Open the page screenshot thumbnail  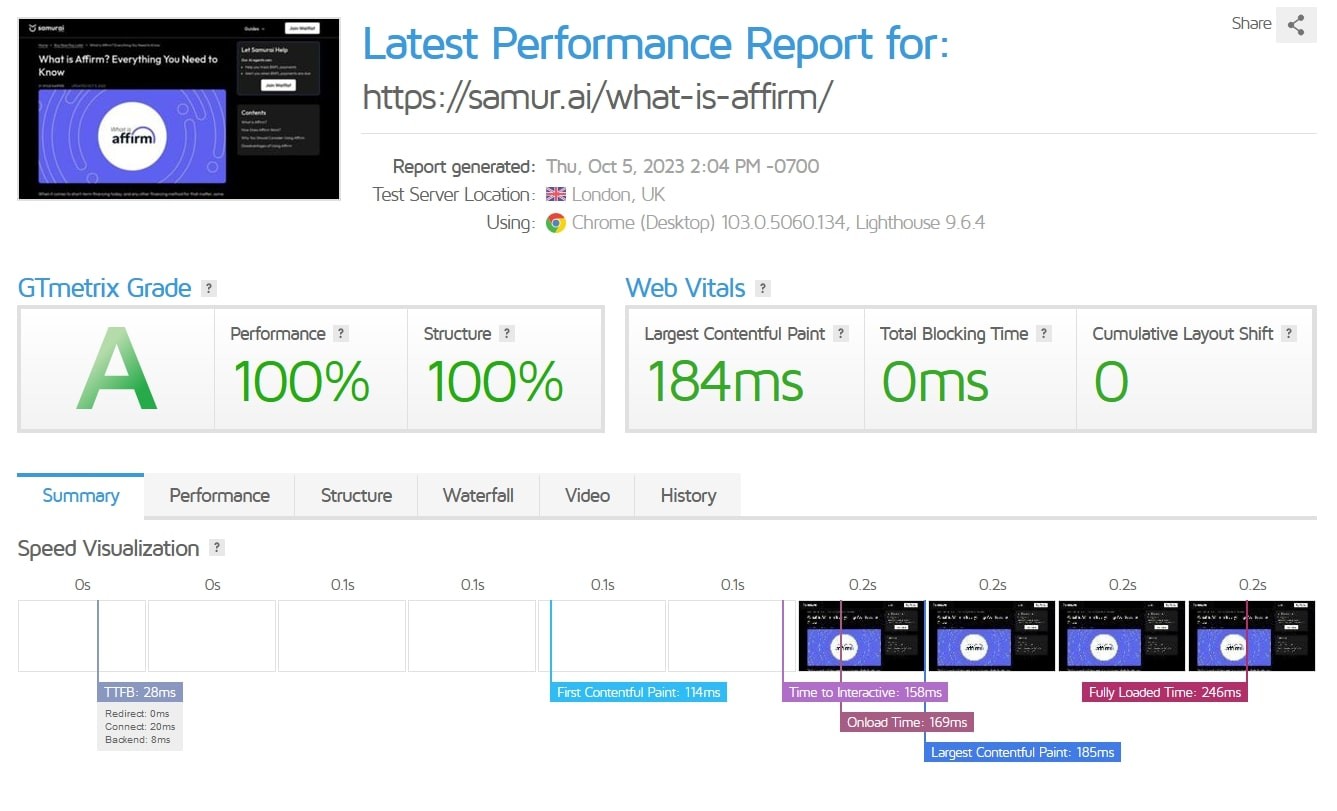(x=179, y=109)
